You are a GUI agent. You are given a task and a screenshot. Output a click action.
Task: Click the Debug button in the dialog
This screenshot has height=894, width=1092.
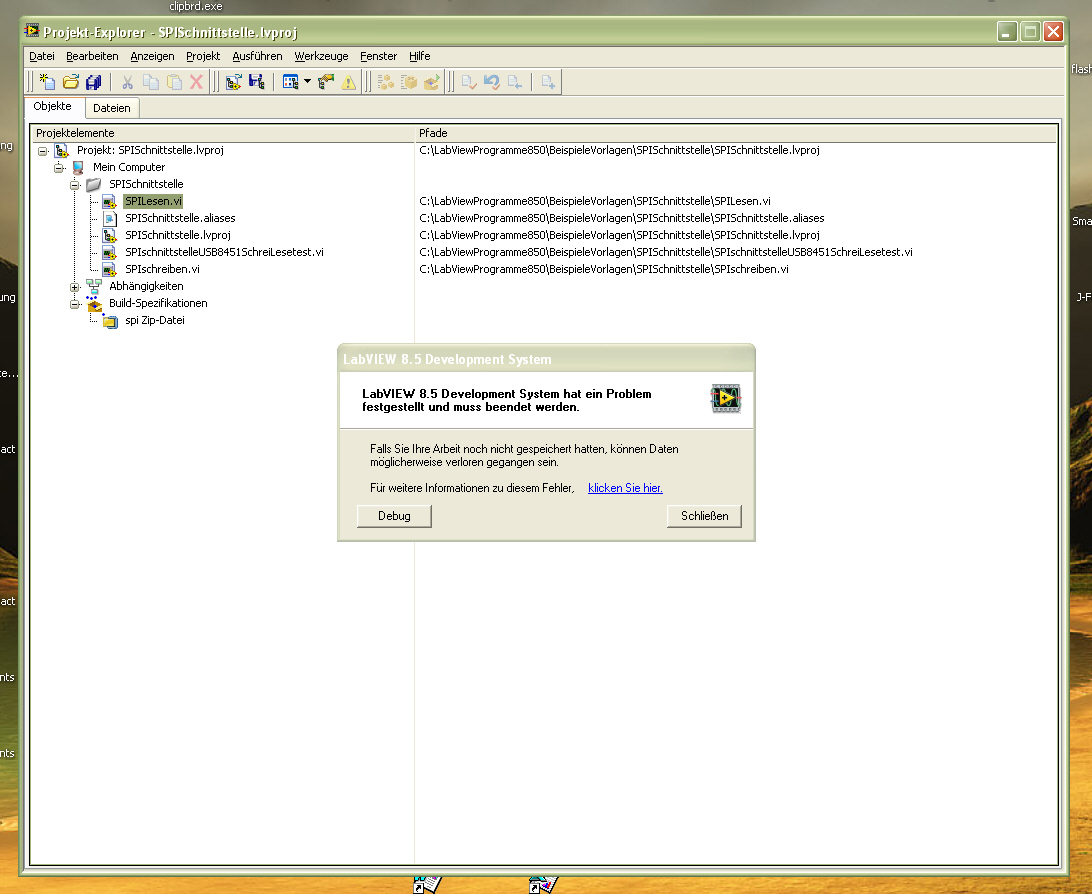[394, 516]
